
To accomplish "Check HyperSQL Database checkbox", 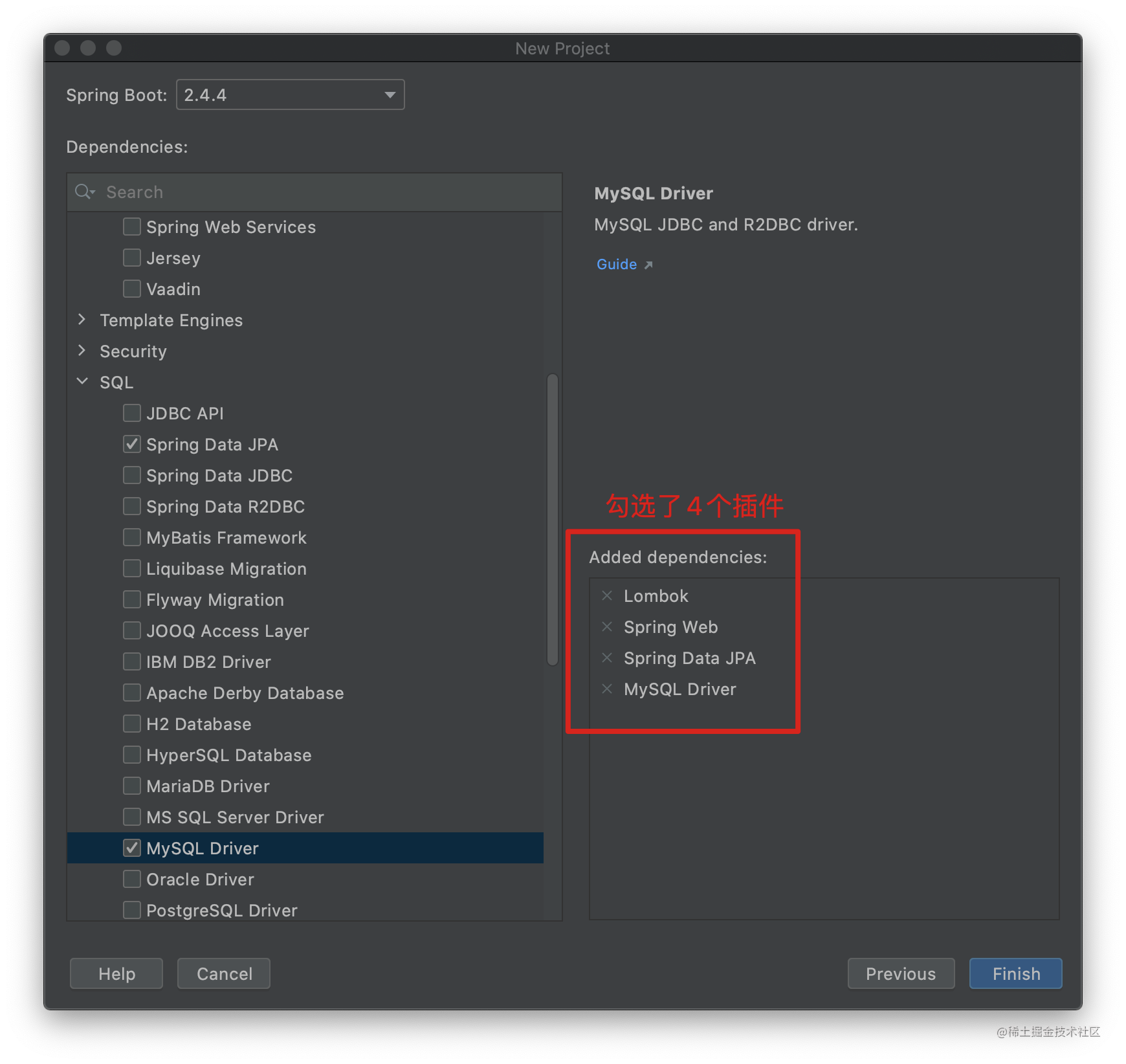I will tap(132, 755).
